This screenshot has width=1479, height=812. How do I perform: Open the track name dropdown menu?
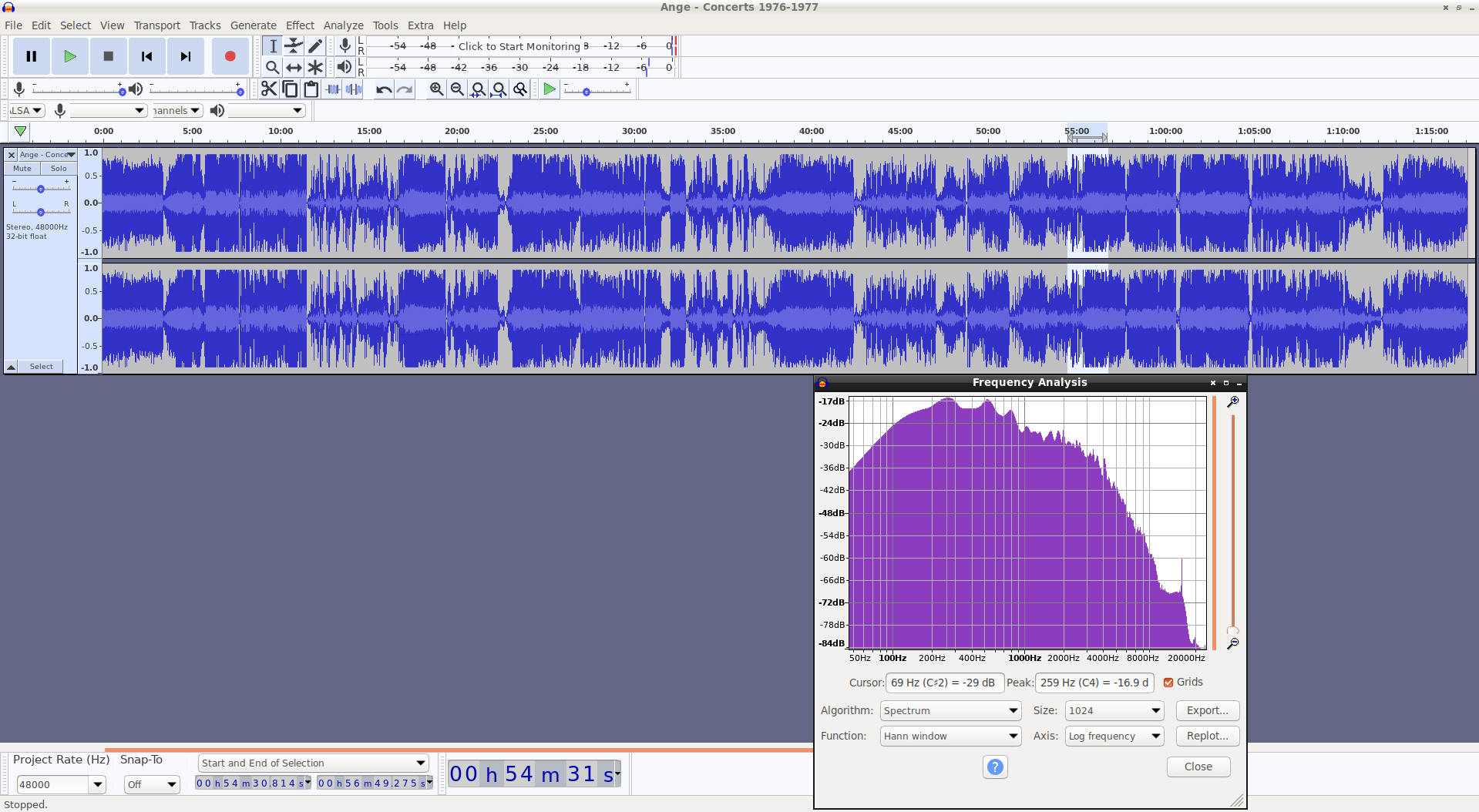pos(47,155)
